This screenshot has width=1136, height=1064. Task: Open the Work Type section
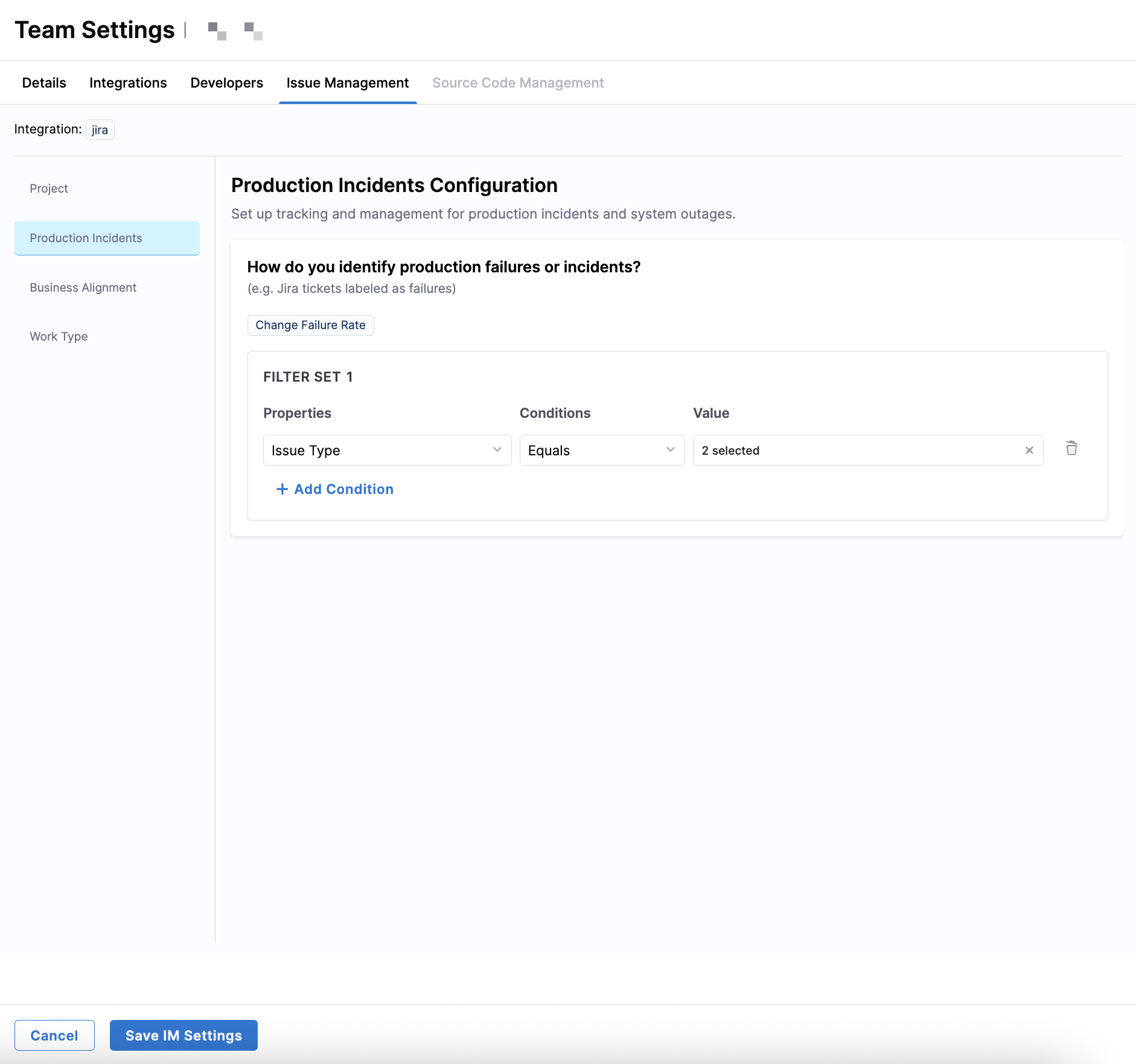click(x=59, y=336)
